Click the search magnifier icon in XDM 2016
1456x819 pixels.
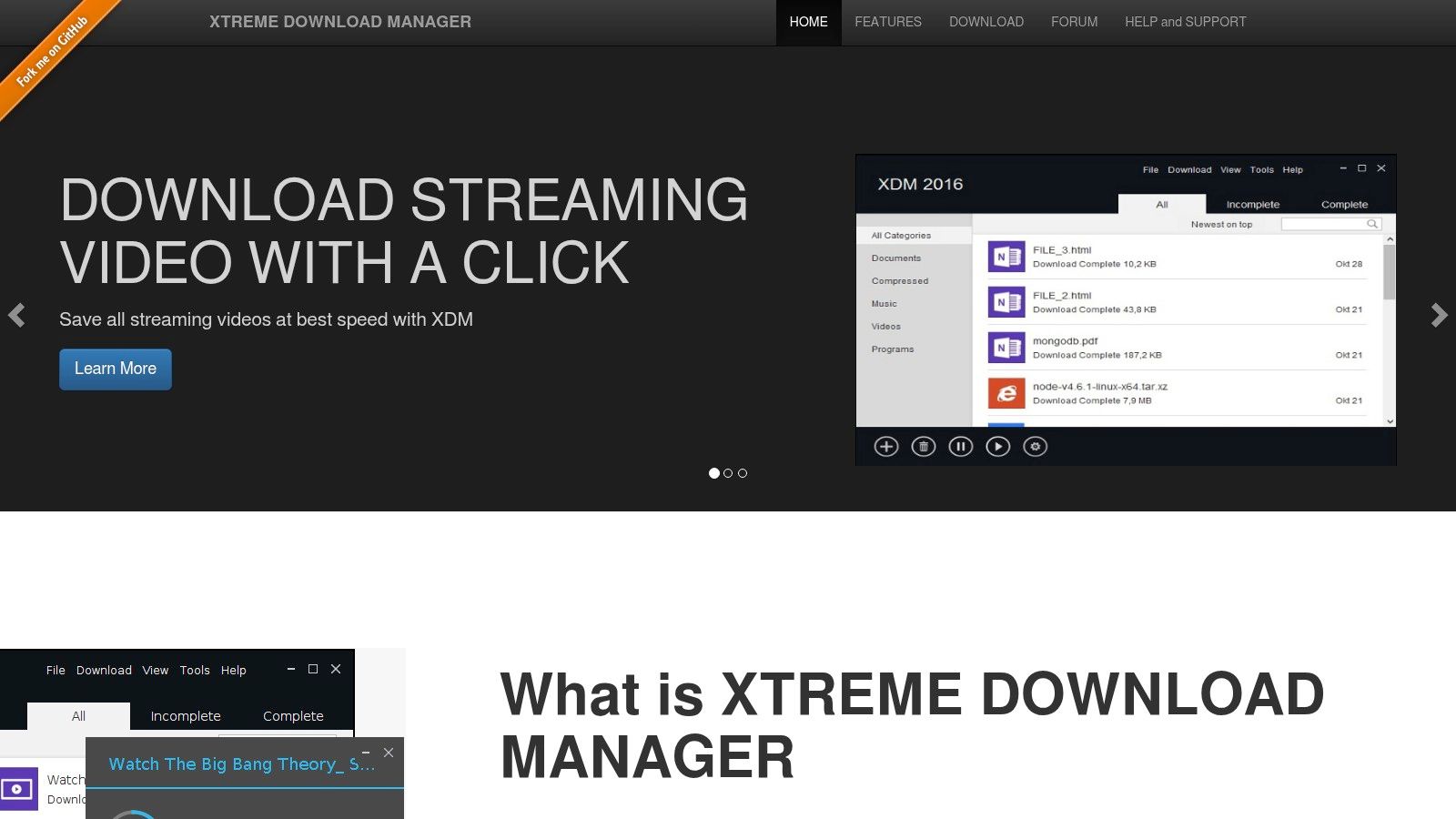pos(1371,224)
